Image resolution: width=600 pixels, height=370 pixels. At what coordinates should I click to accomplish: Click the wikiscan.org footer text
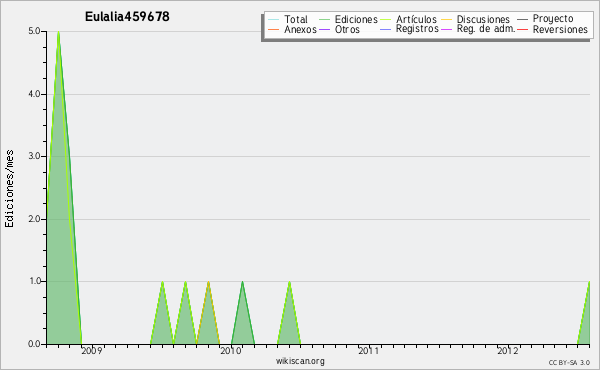pyautogui.click(x=300, y=361)
